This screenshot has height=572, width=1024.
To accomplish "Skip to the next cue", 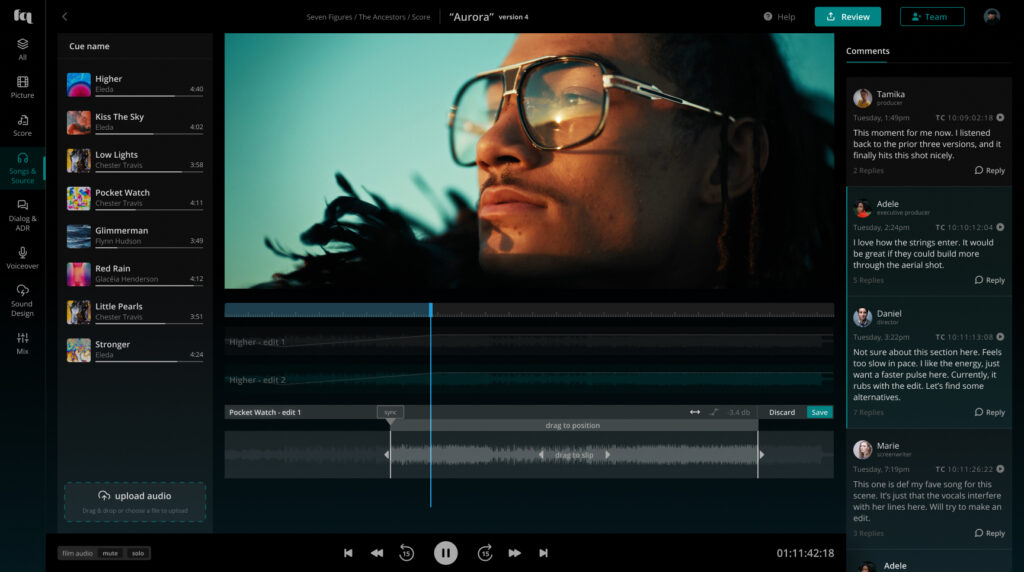I will 543,553.
